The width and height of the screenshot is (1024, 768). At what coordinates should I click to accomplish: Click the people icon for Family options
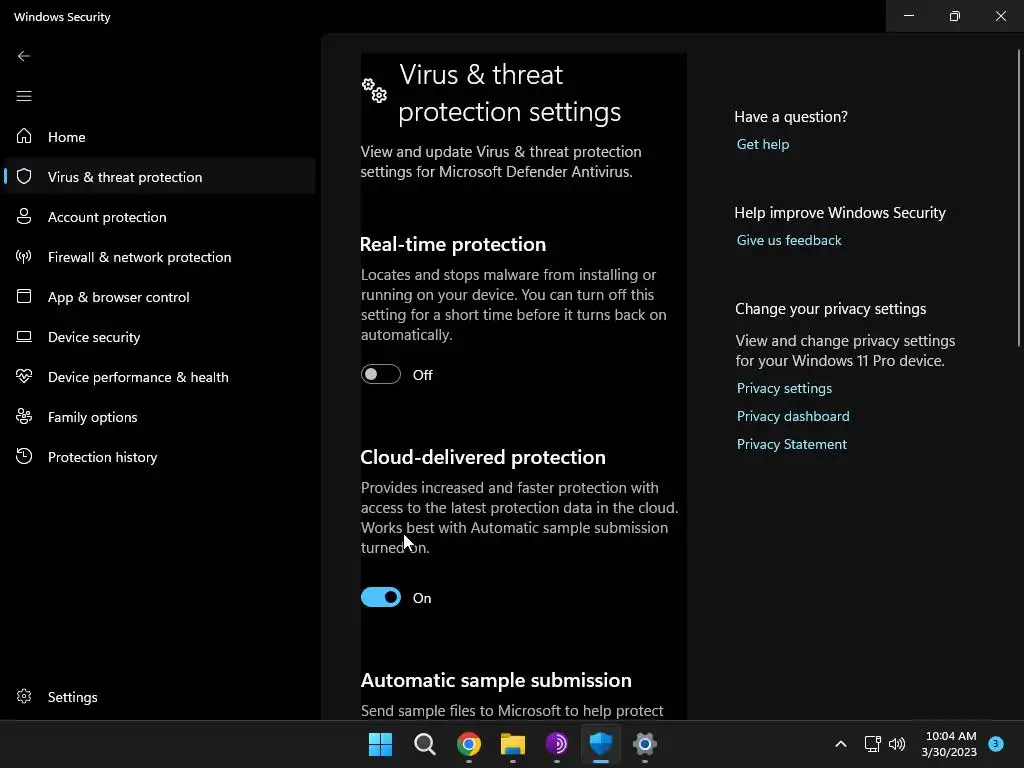24,416
